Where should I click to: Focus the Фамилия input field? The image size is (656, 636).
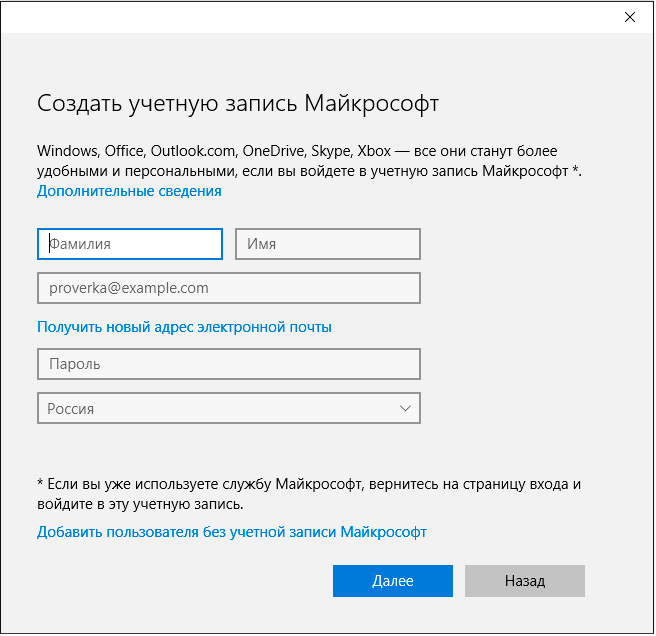130,244
